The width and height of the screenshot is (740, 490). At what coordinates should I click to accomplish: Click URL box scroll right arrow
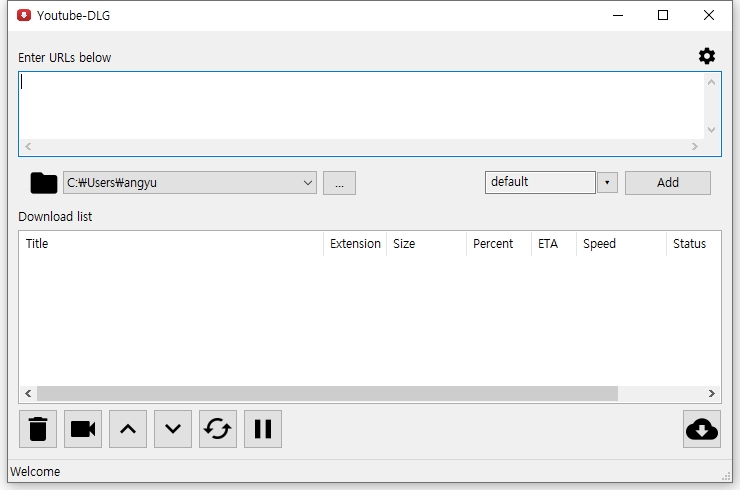695,147
